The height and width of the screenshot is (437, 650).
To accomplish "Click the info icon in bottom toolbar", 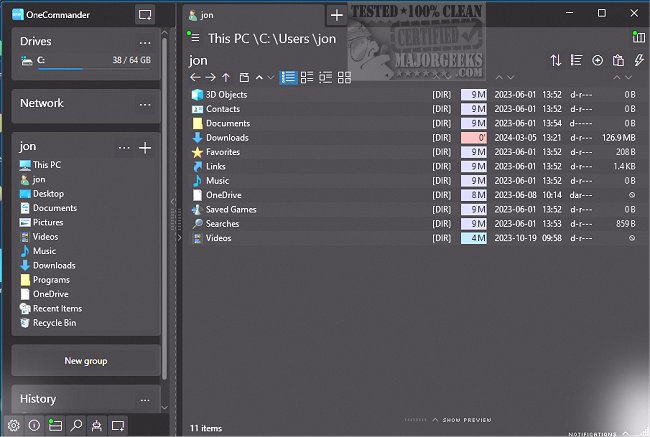I will click(x=34, y=425).
